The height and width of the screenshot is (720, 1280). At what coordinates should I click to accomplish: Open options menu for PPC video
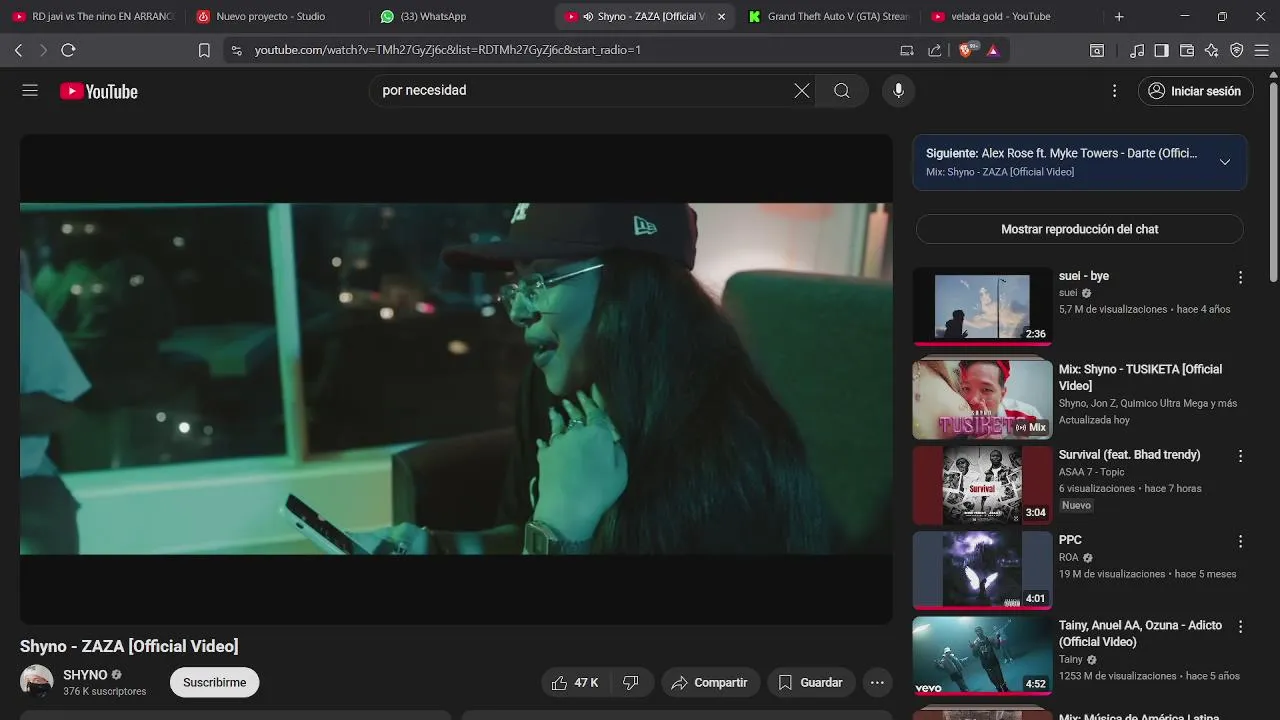(1240, 541)
